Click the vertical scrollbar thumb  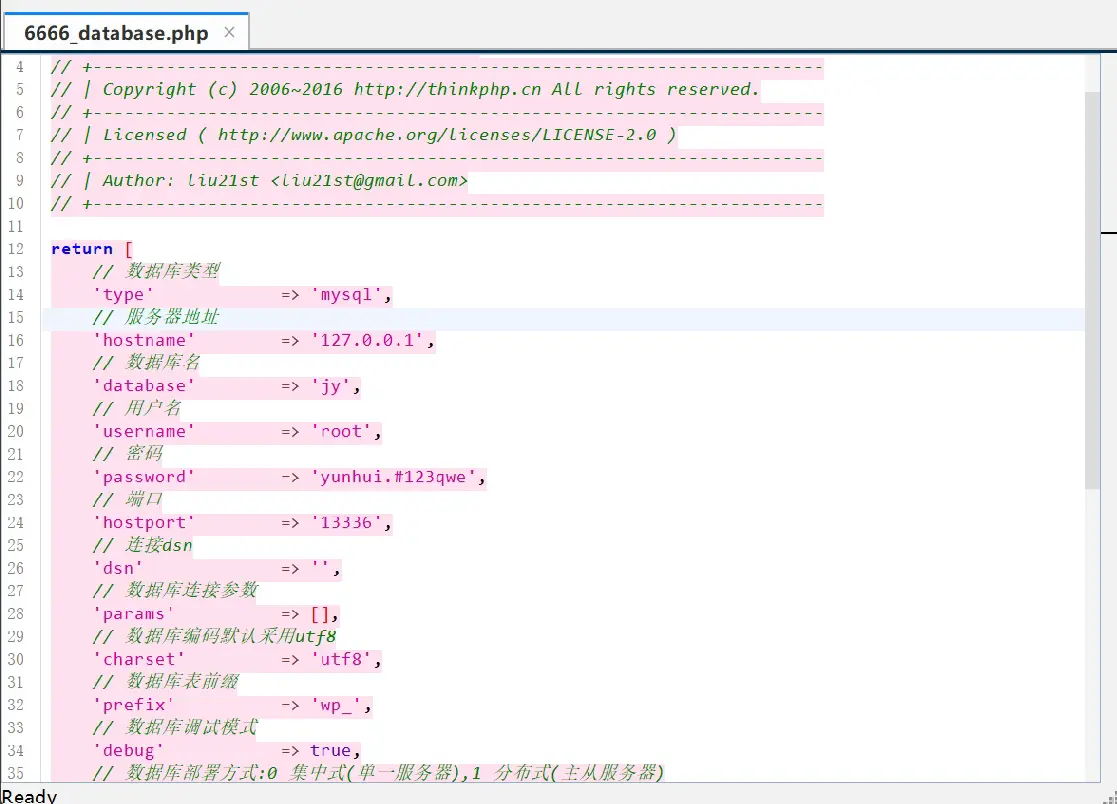[1093, 290]
